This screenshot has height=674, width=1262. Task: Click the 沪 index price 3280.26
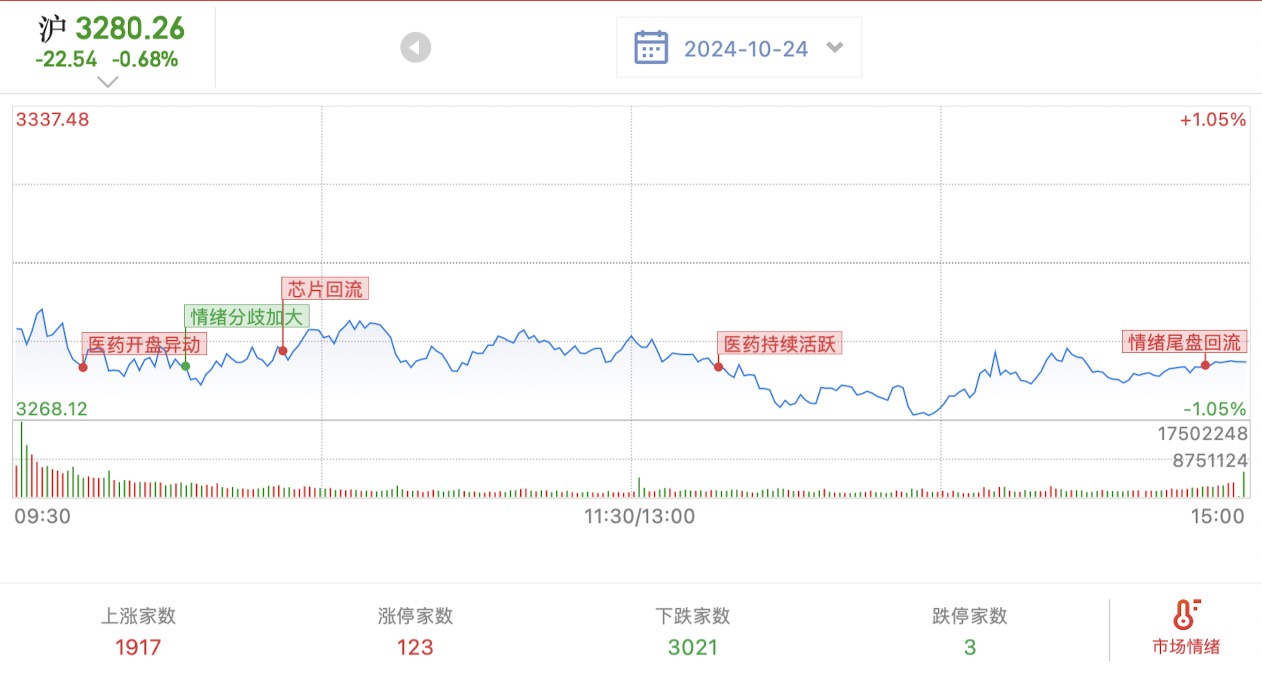tap(131, 28)
